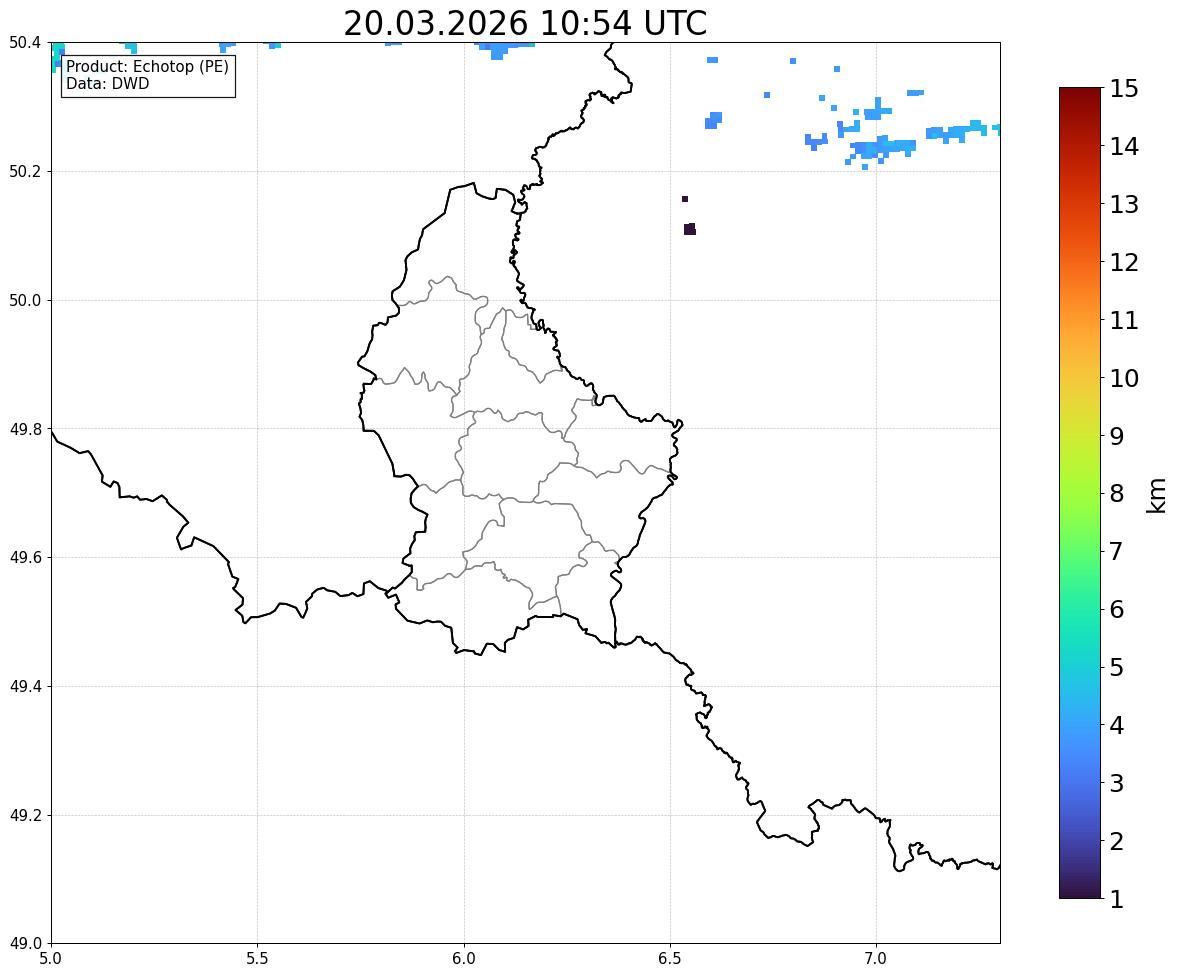Image resolution: width=1178 pixels, height=976 pixels.
Task: Click the colorbar tick label 11
Action: click(1124, 320)
